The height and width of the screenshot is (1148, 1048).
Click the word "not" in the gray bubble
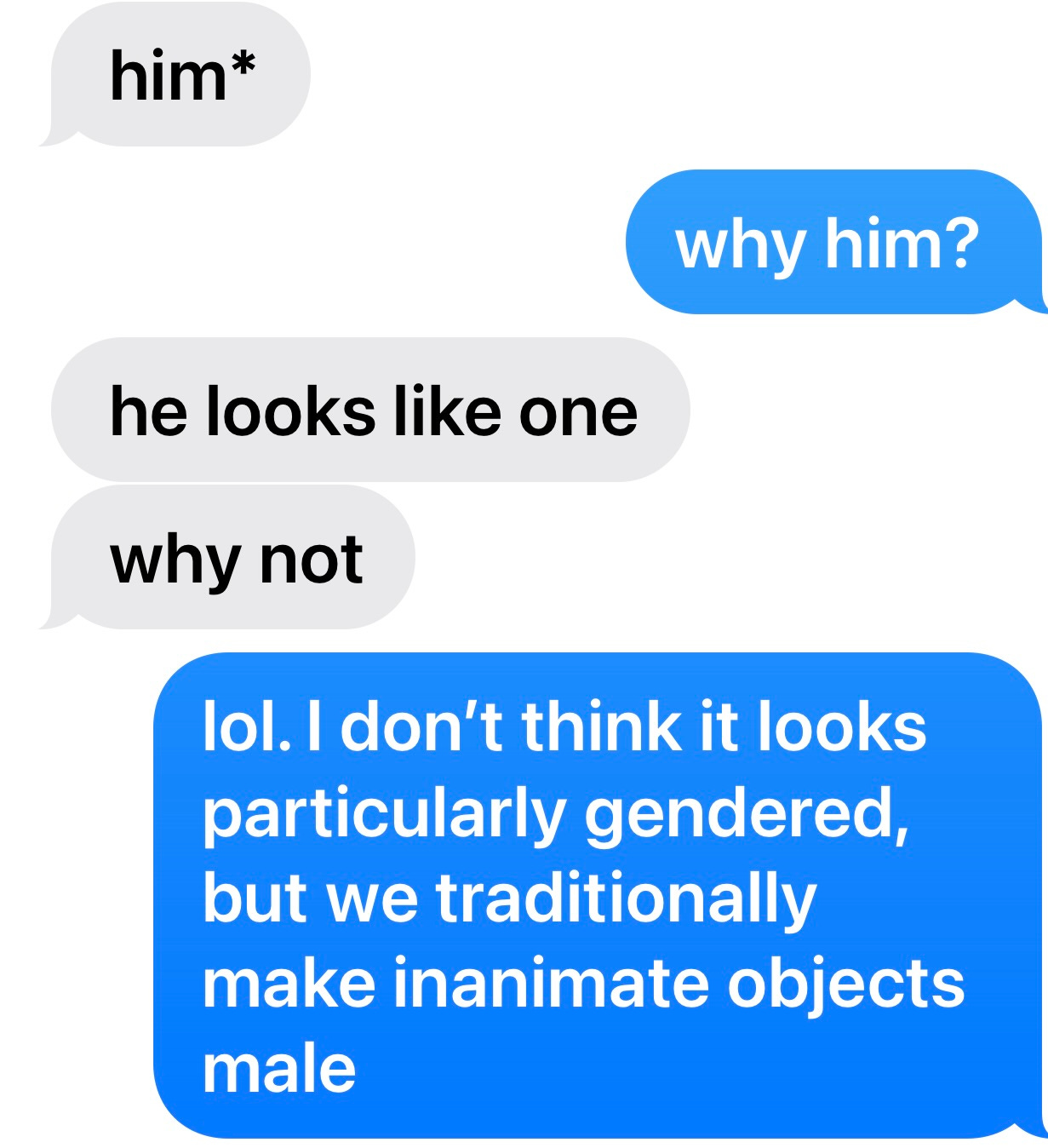click(312, 560)
